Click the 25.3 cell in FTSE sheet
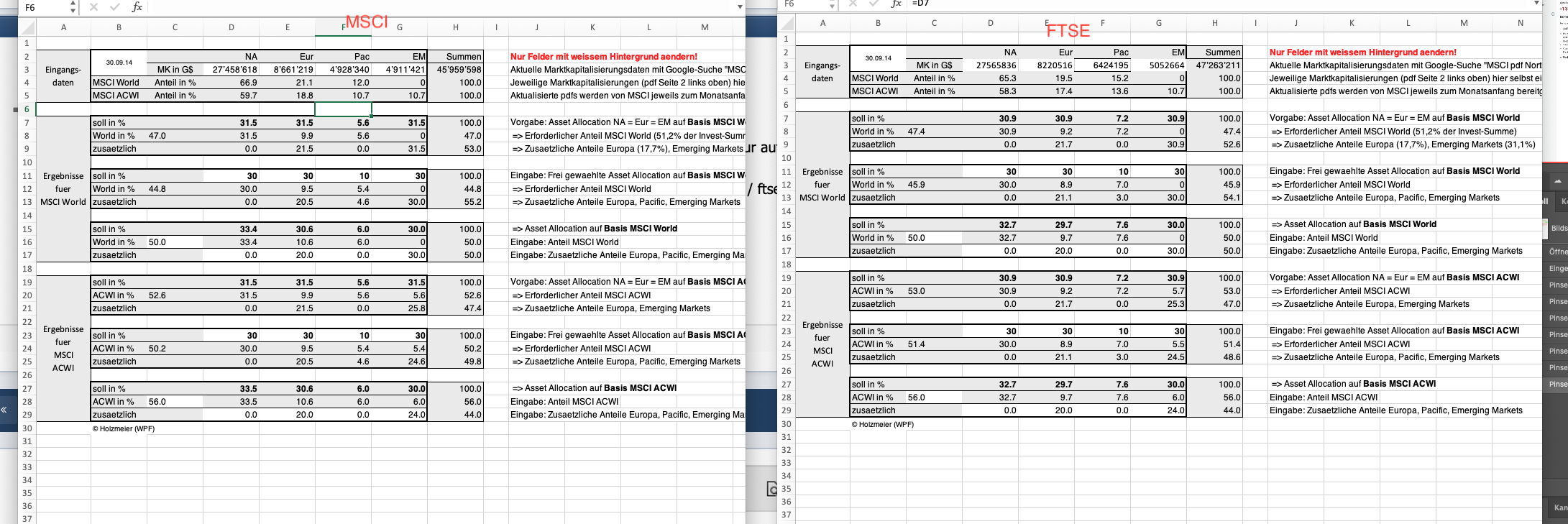1568x524 pixels. coord(1158,304)
